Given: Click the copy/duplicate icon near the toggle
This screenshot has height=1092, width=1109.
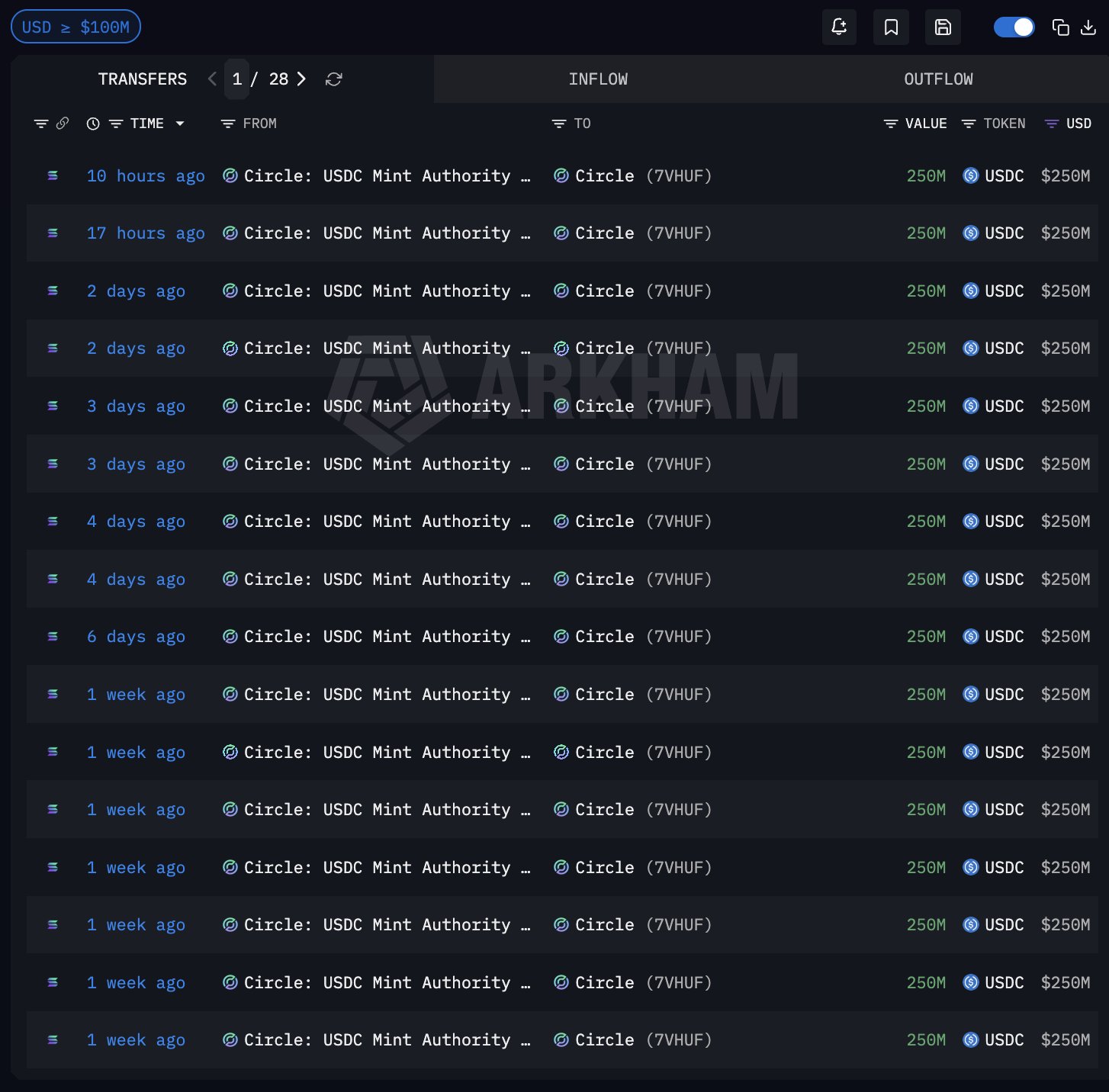Looking at the screenshot, I should (x=1060, y=27).
